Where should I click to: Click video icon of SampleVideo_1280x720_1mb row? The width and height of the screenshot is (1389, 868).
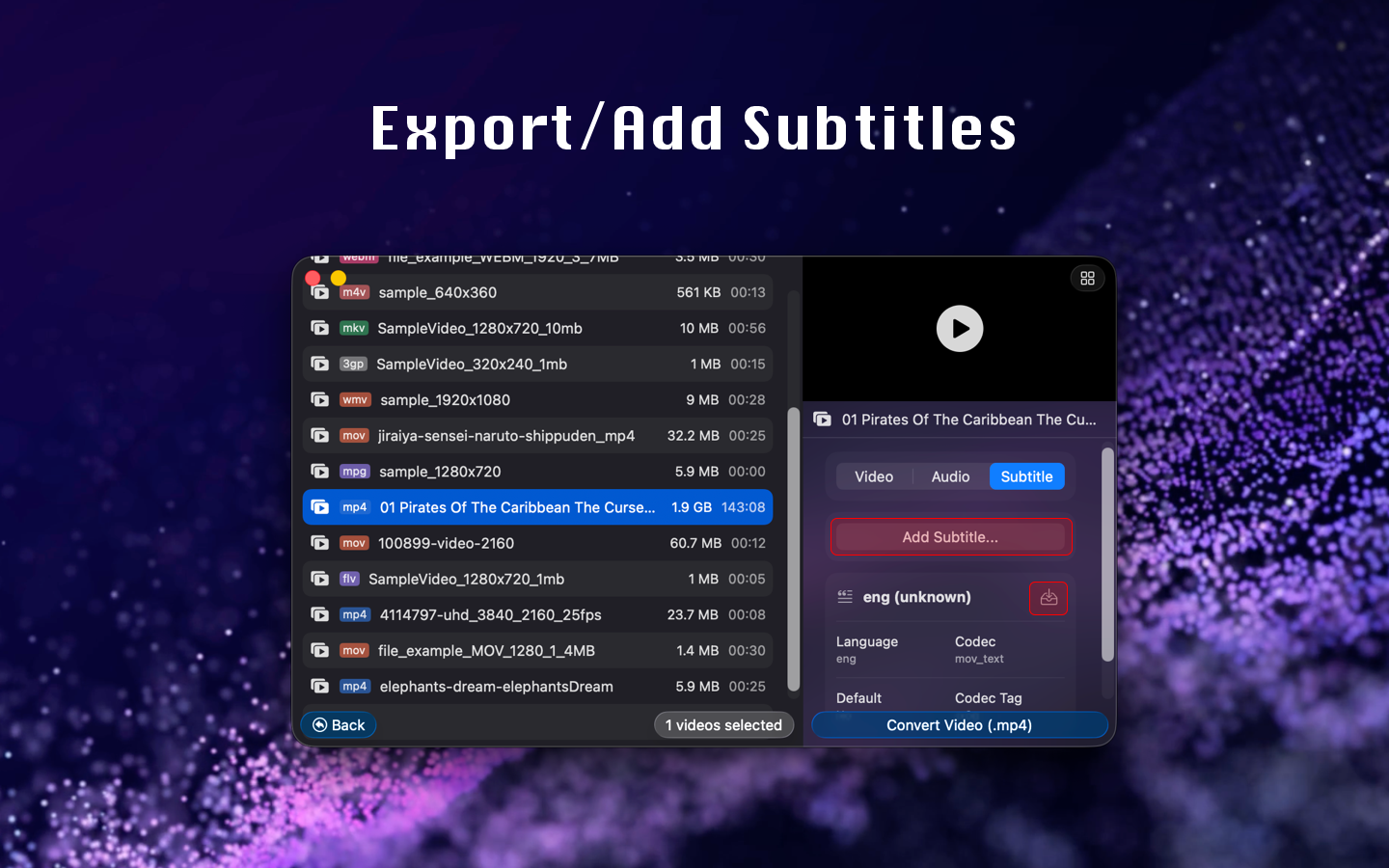[x=319, y=579]
